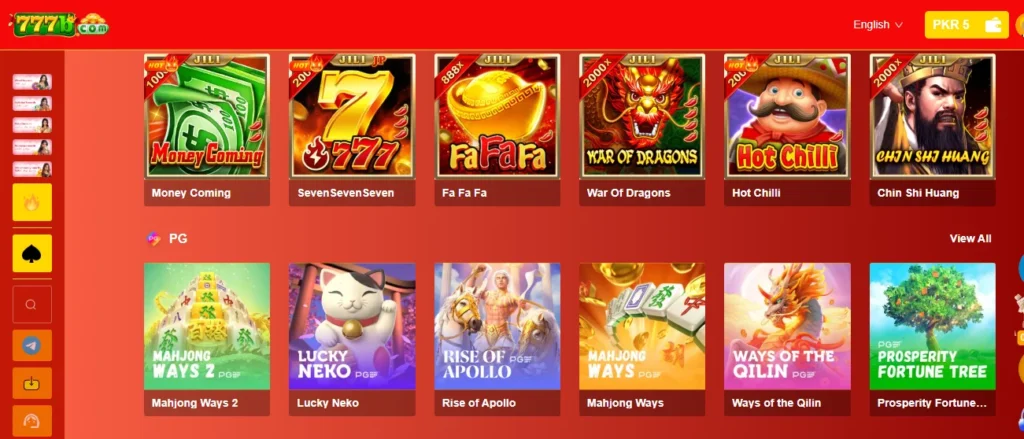Viewport: 1024px width, 439px height.
Task: Open the Fa Fa Fa game tile
Action: [x=497, y=129]
